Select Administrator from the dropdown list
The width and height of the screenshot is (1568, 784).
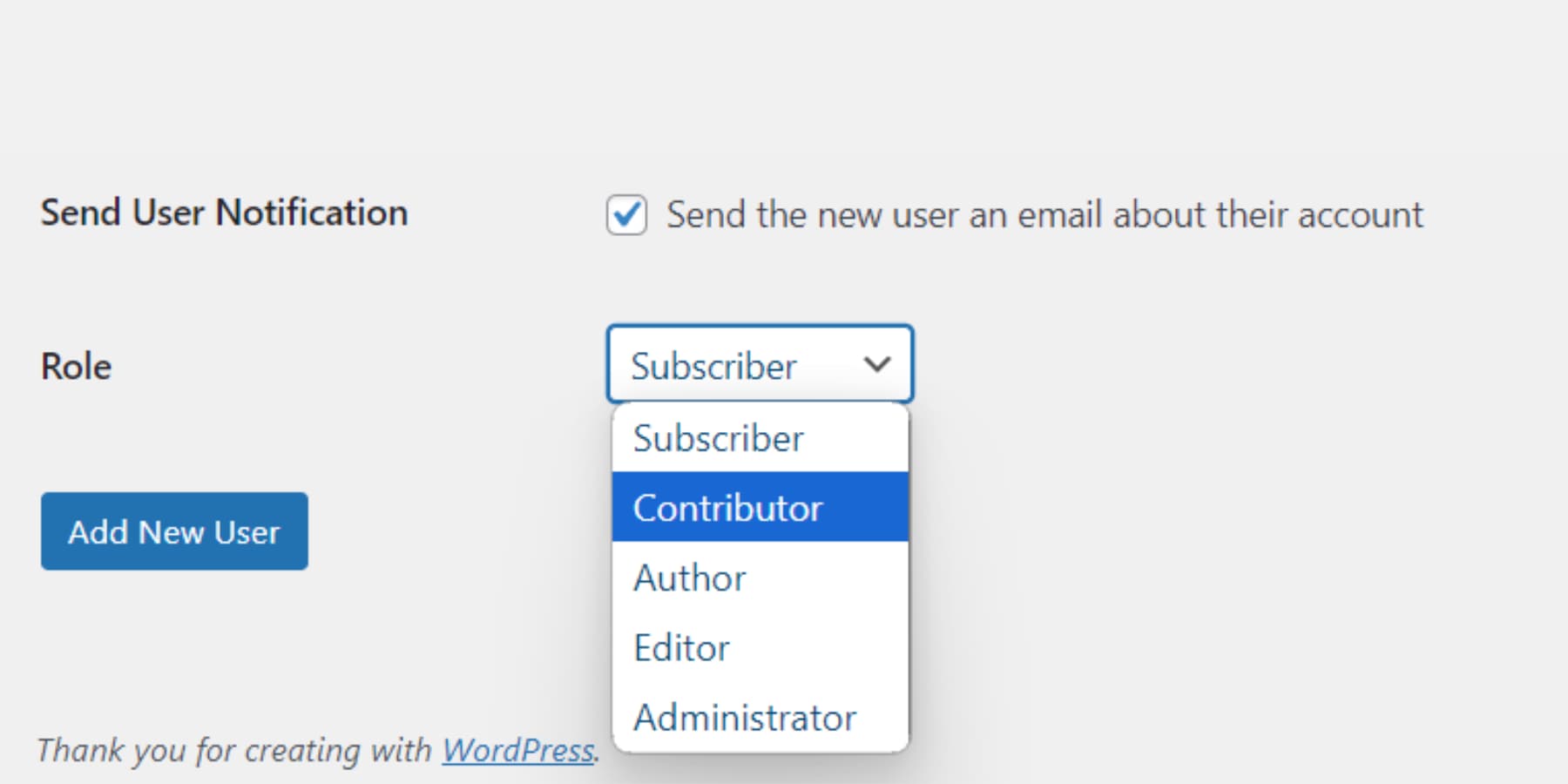(x=745, y=717)
